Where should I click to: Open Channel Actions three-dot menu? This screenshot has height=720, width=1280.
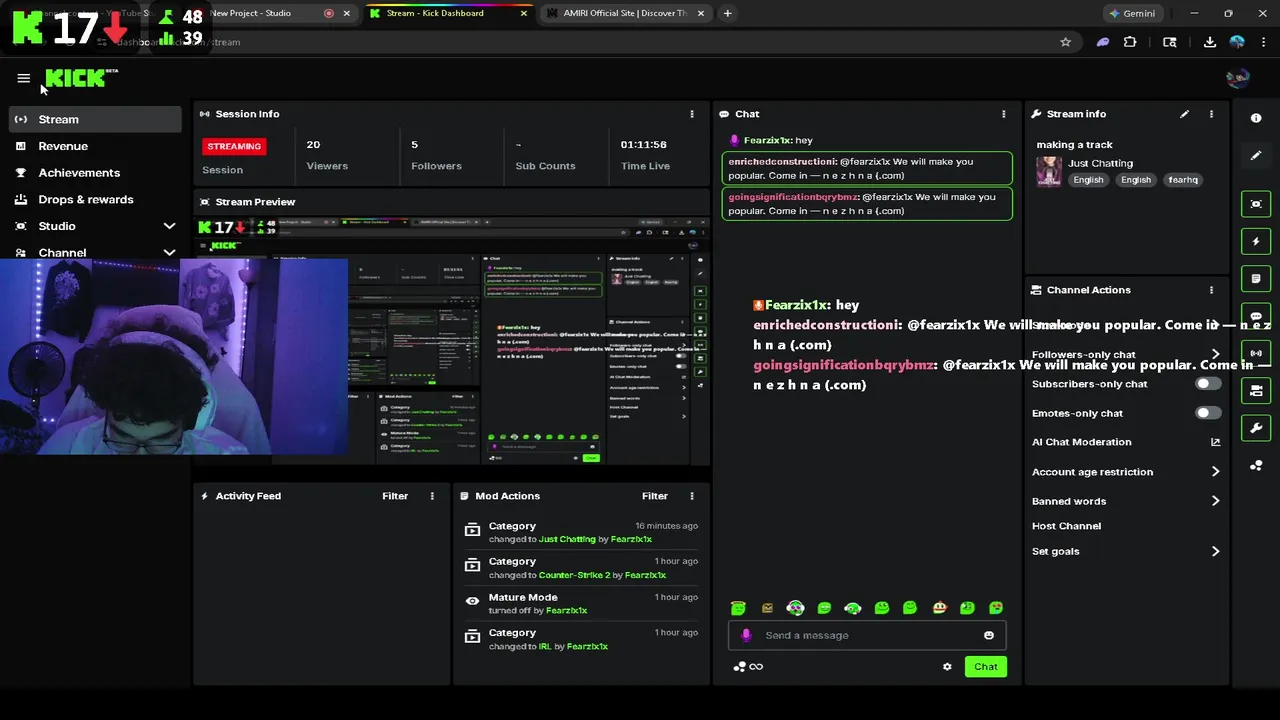click(1211, 290)
